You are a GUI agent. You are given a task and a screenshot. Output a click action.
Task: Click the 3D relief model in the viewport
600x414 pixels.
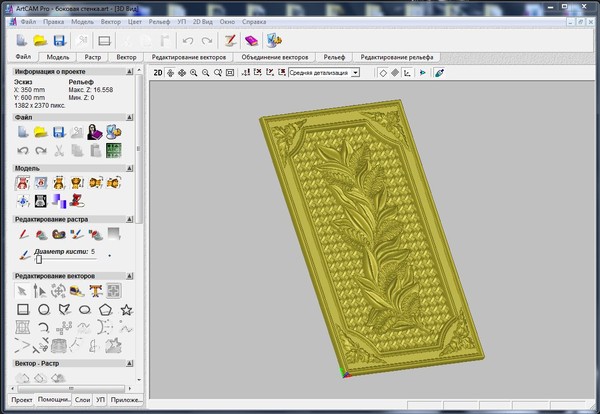pos(372,237)
